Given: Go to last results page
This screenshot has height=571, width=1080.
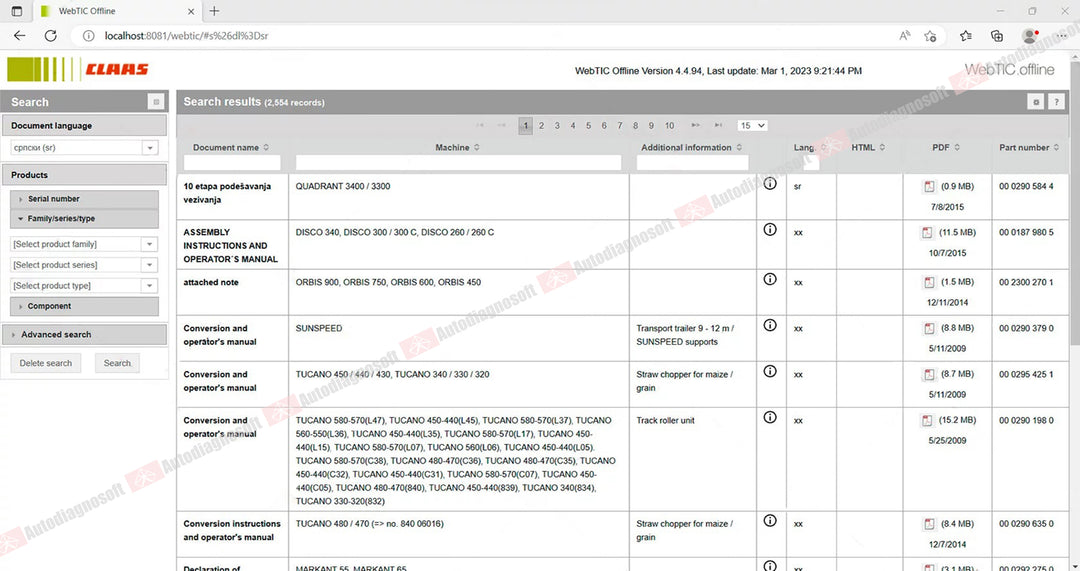Looking at the screenshot, I should pos(718,125).
